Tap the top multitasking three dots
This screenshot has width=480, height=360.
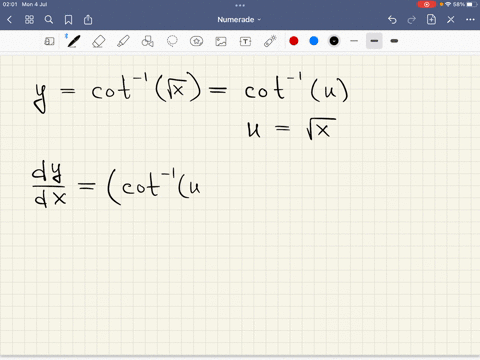coord(240,5)
